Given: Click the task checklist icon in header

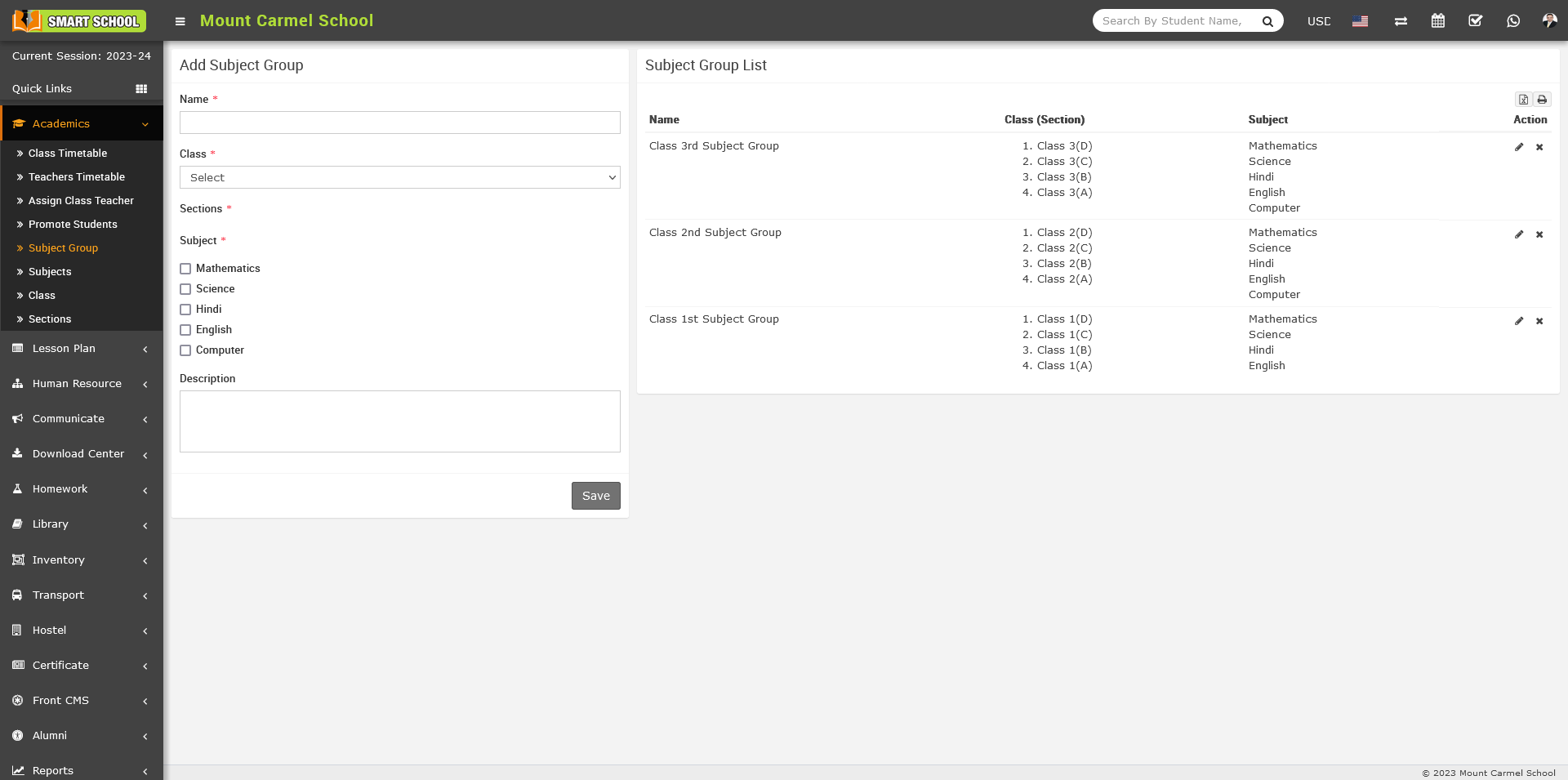Looking at the screenshot, I should click(1475, 21).
